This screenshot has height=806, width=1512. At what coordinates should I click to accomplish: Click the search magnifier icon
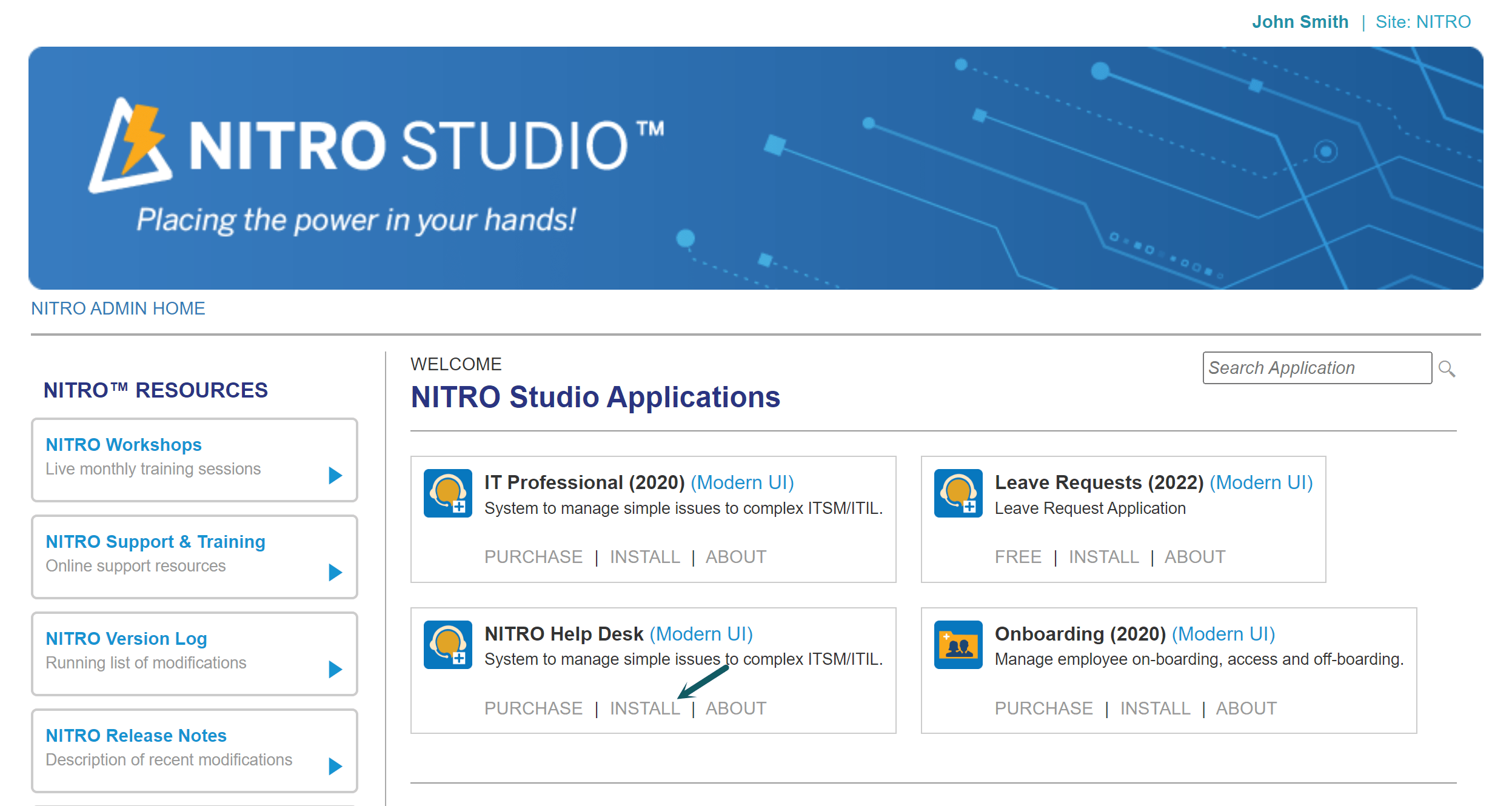(1447, 368)
